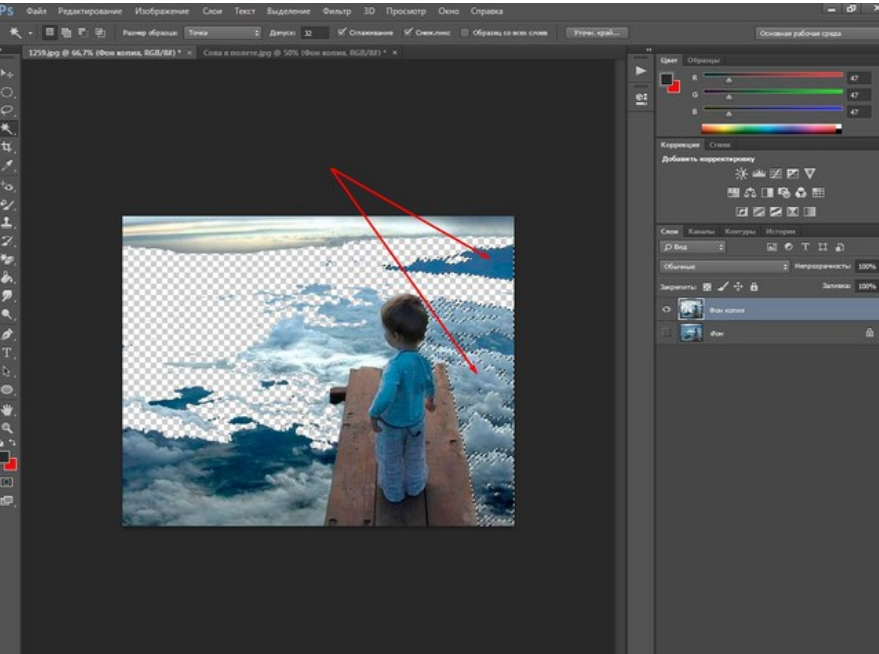879x654 pixels.
Task: Hide the Фон копия layer
Action: 666,309
